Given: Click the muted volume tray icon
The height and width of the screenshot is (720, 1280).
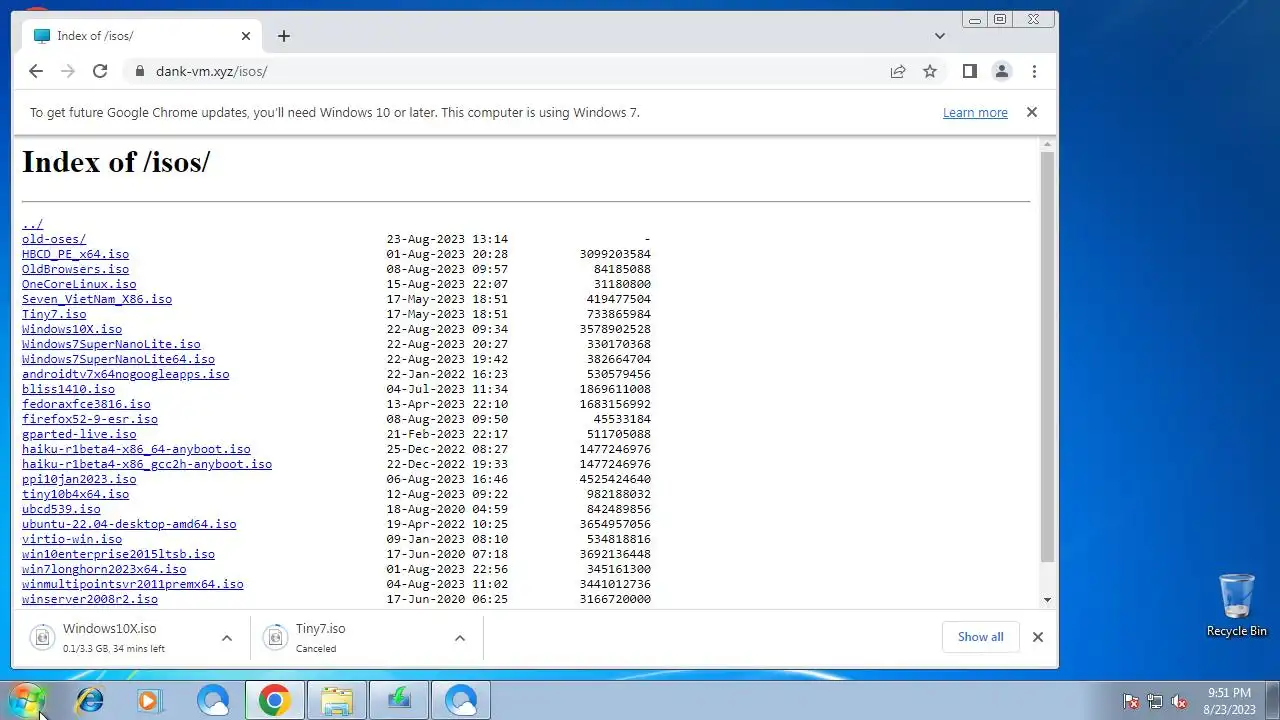Looking at the screenshot, I should pos(1179,701).
